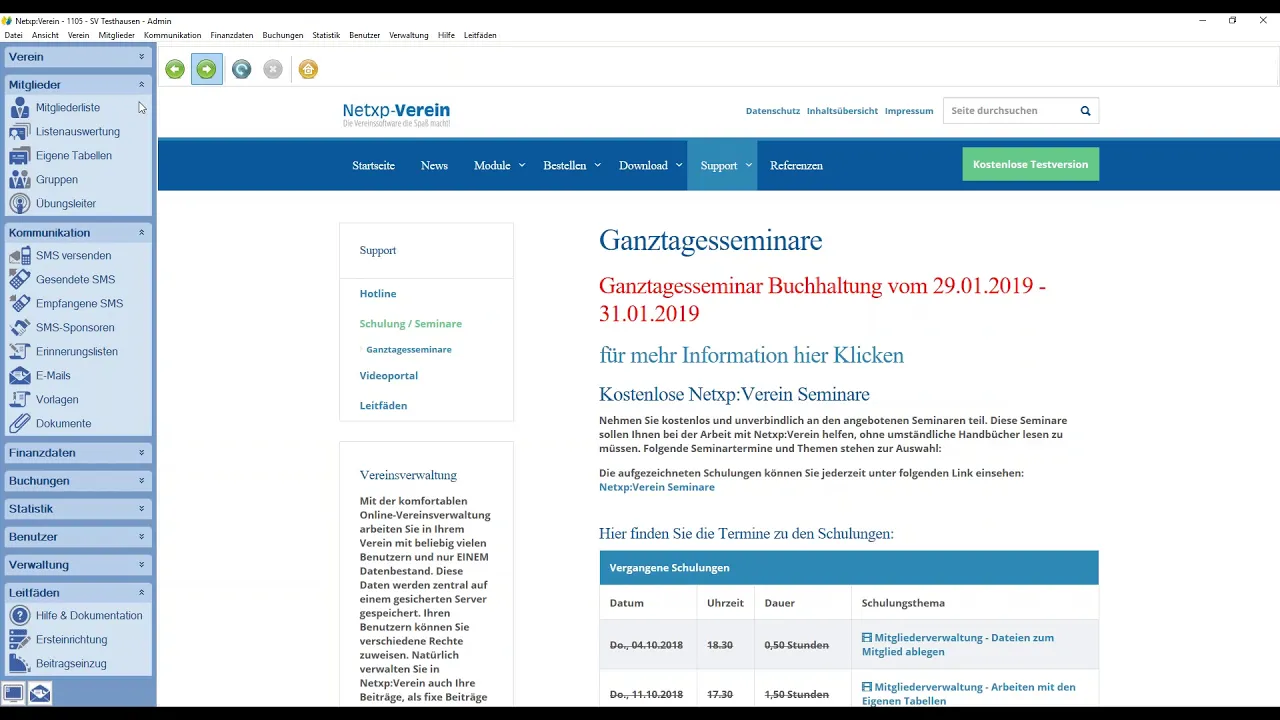This screenshot has width=1280, height=720.
Task: Expand the Statistik sidebar section
Action: [78, 509]
